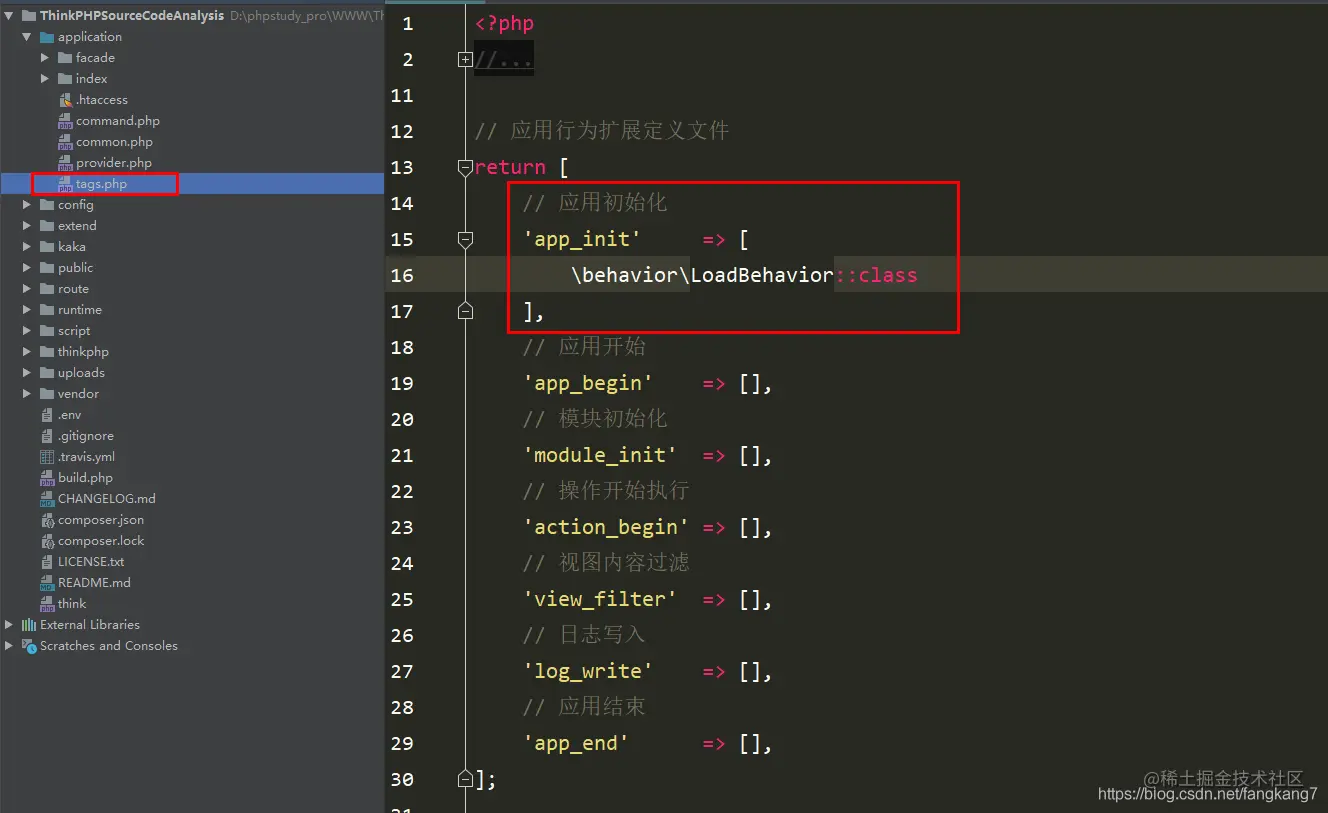Click the 'app_init' key string

[582, 239]
